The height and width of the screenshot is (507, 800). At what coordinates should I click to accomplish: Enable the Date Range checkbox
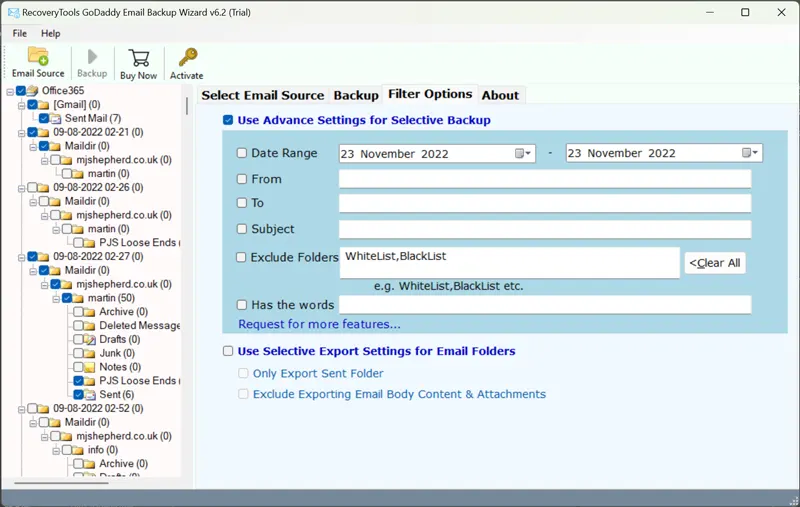click(x=242, y=154)
